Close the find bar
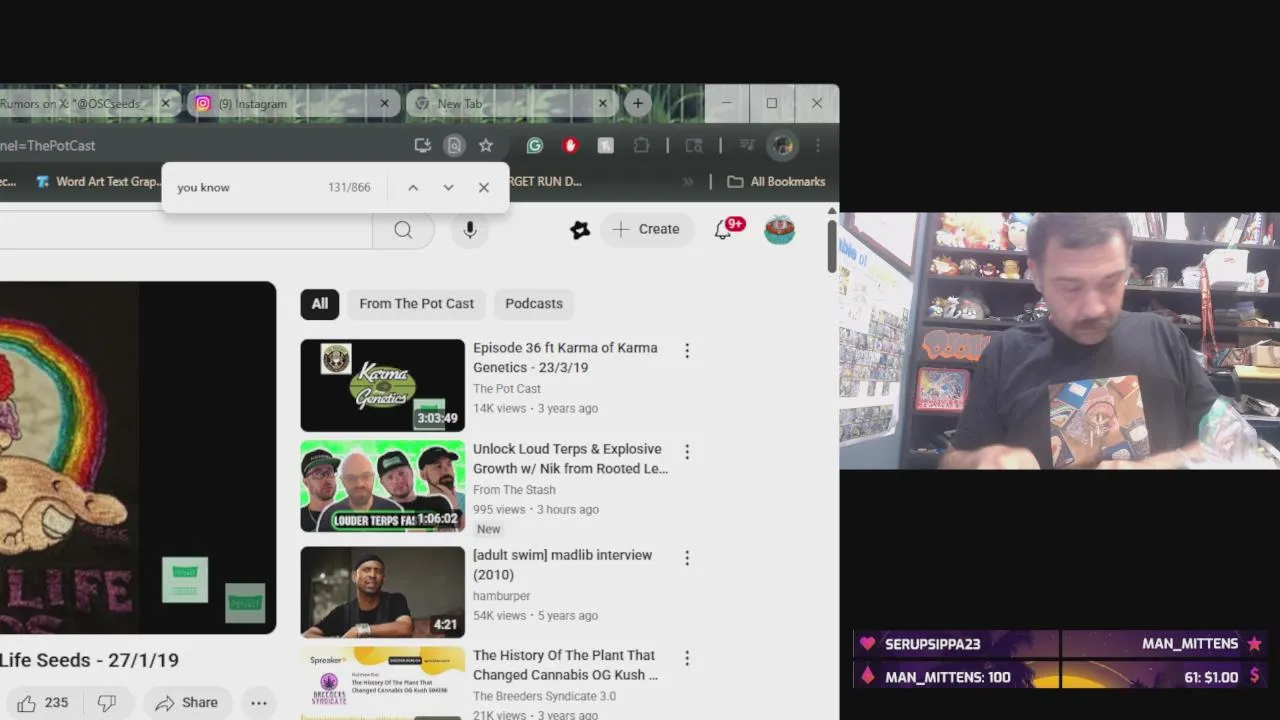1280x720 pixels. (484, 188)
